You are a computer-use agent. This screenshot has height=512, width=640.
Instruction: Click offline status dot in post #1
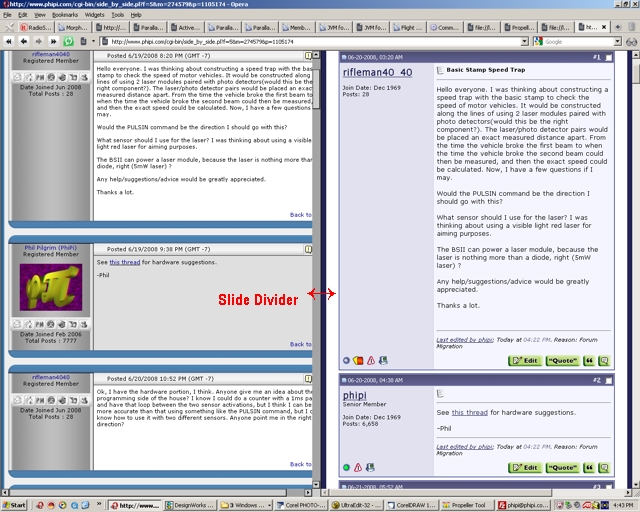[x=346, y=361]
